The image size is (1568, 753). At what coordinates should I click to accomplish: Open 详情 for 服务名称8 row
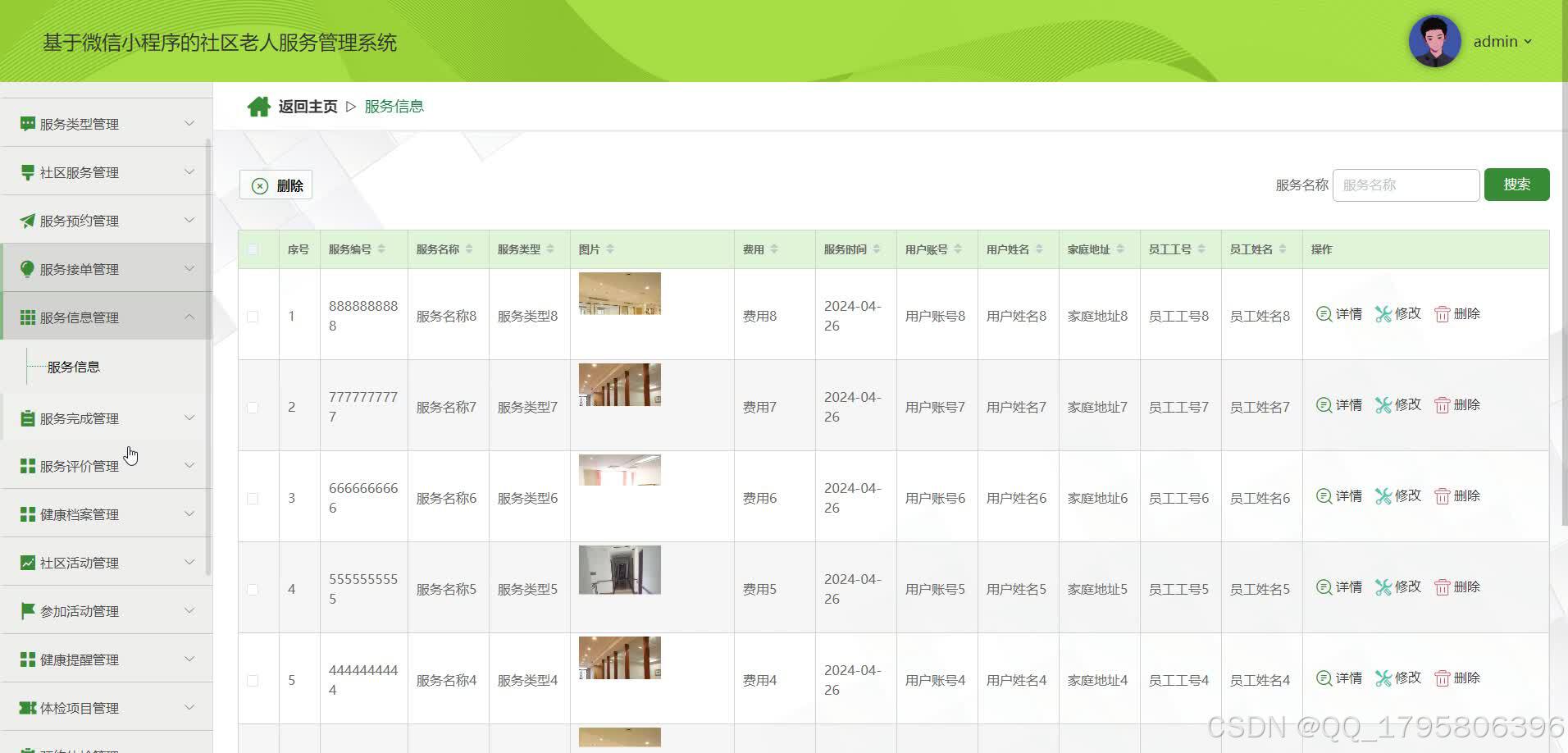(1339, 314)
